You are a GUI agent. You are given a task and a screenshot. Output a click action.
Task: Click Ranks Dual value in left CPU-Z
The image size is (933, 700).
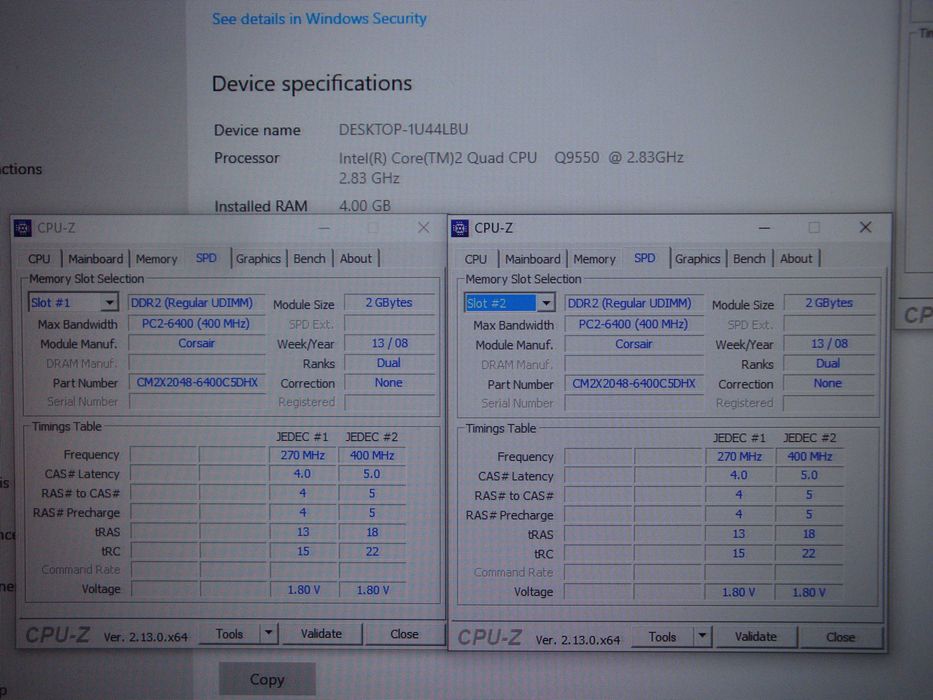pyautogui.click(x=389, y=363)
